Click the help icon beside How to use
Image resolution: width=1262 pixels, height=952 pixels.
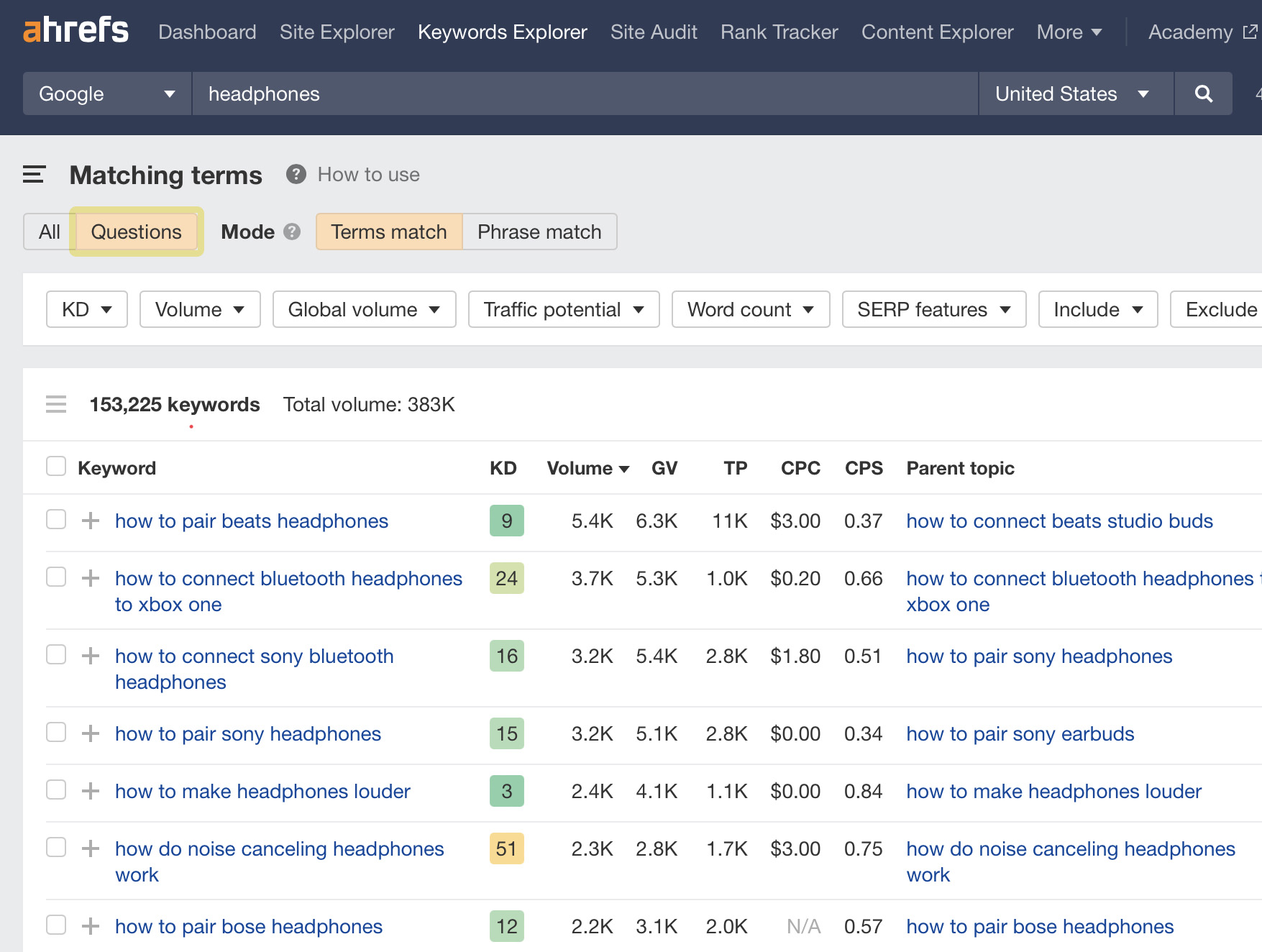295,174
